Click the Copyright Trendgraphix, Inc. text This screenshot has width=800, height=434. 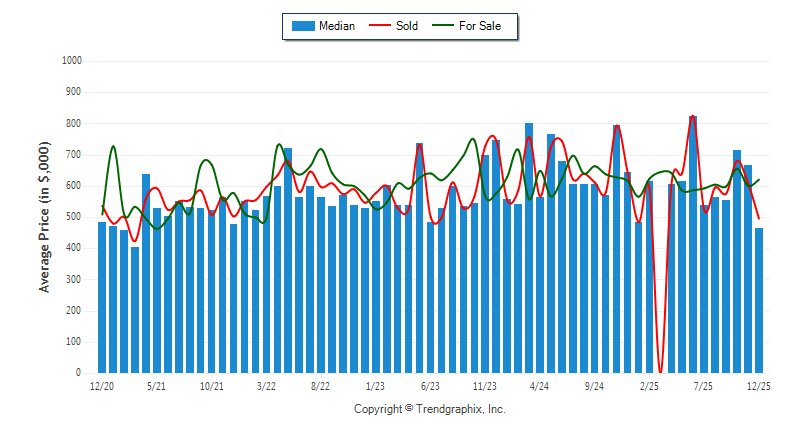click(x=430, y=409)
